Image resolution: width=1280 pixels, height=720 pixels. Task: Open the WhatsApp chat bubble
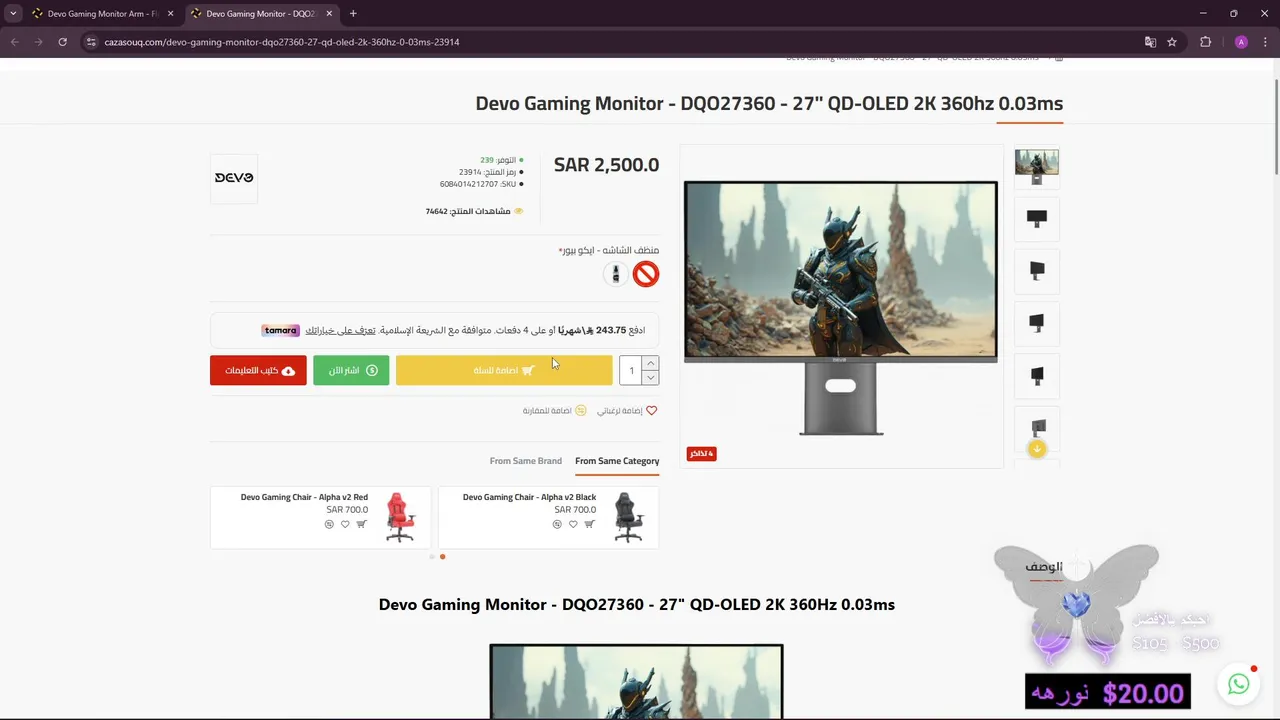point(1239,685)
